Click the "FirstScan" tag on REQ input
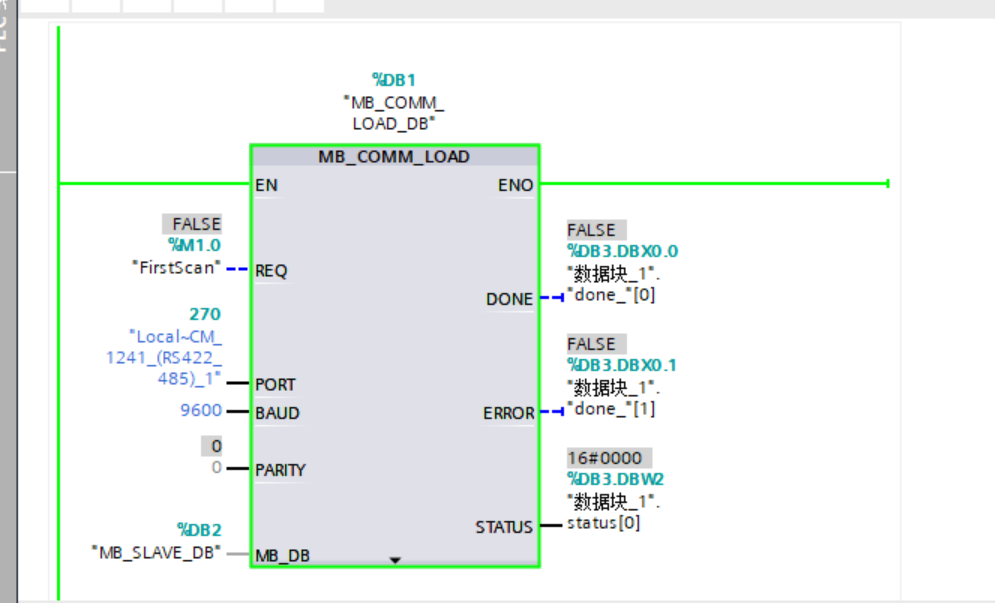The height and width of the screenshot is (603, 995). [x=174, y=269]
